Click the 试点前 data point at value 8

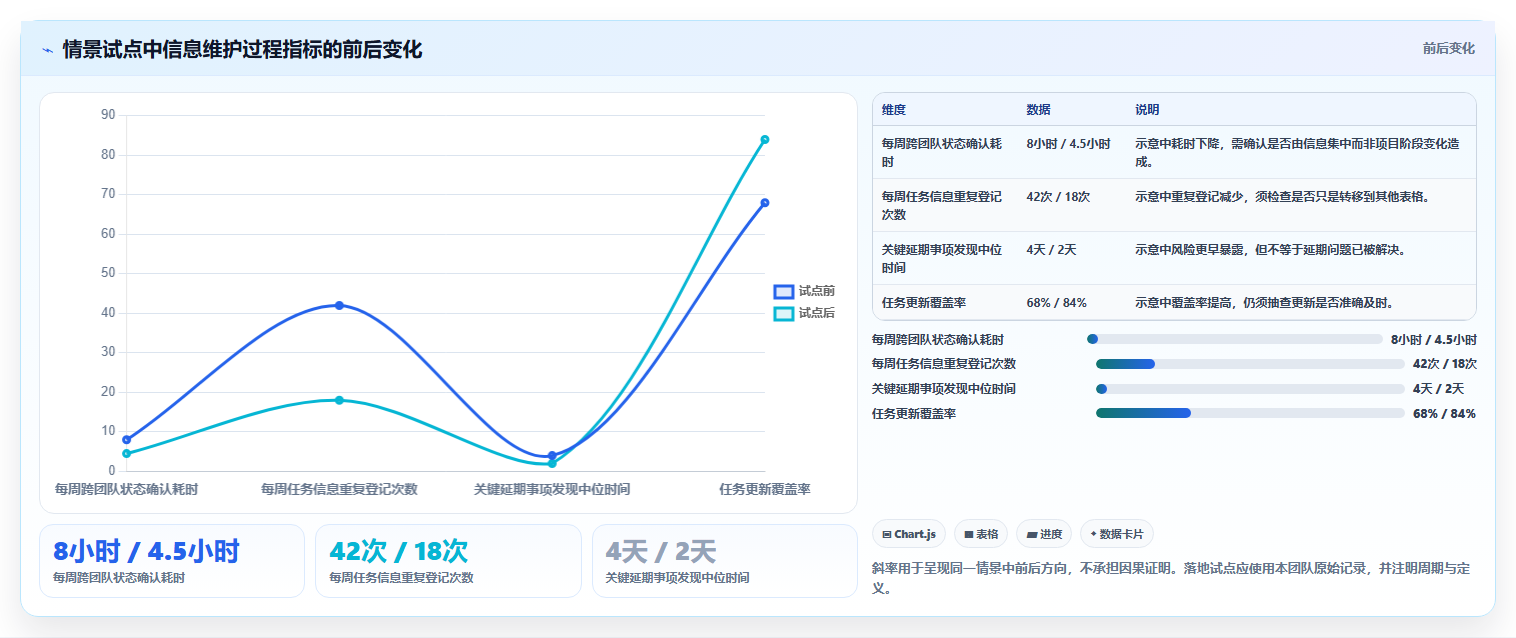tap(126, 440)
